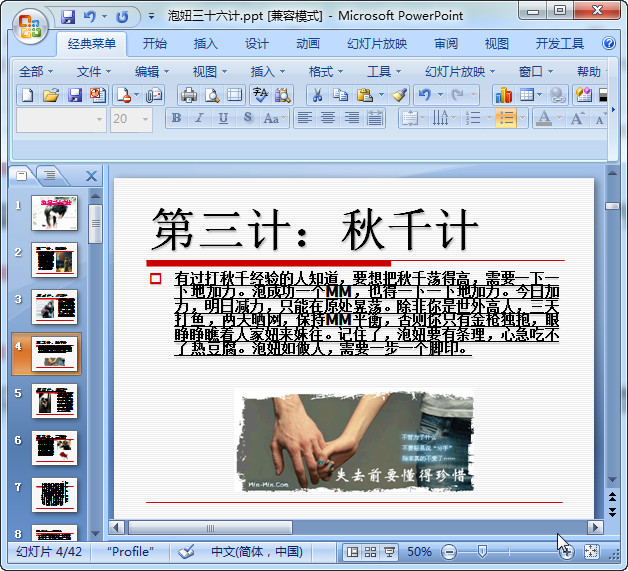Close the slides thumbnail pane
628x571 pixels.
point(91,176)
